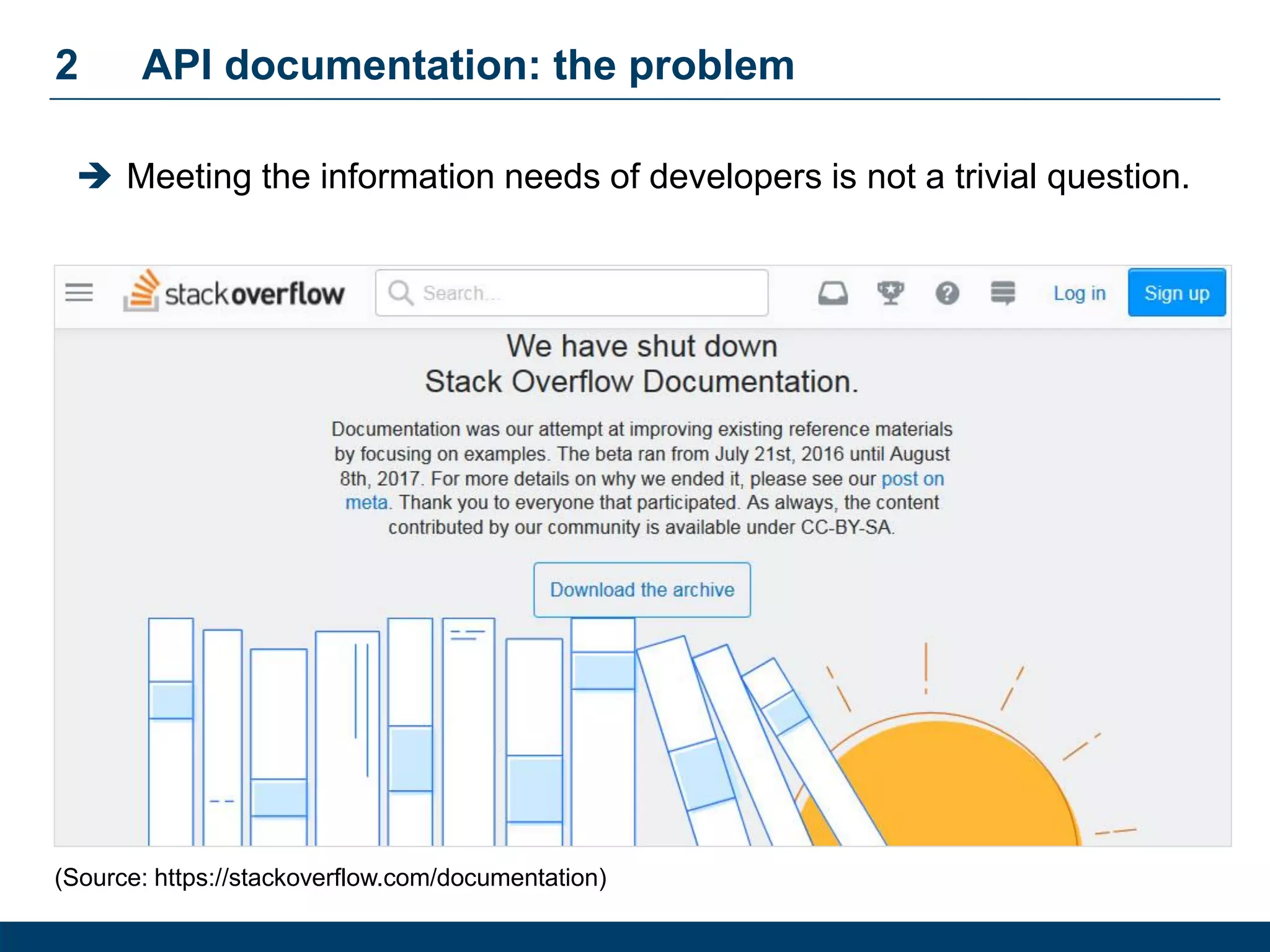Focus the Search input field
Image resolution: width=1270 pixels, height=952 pixels.
pos(572,293)
